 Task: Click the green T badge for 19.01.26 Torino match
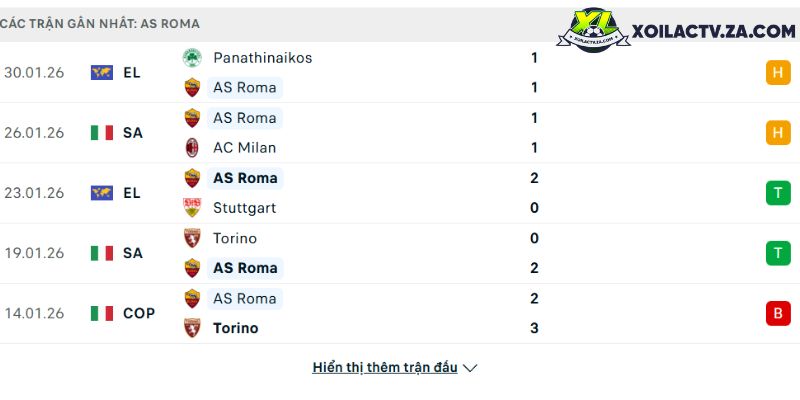(x=777, y=253)
